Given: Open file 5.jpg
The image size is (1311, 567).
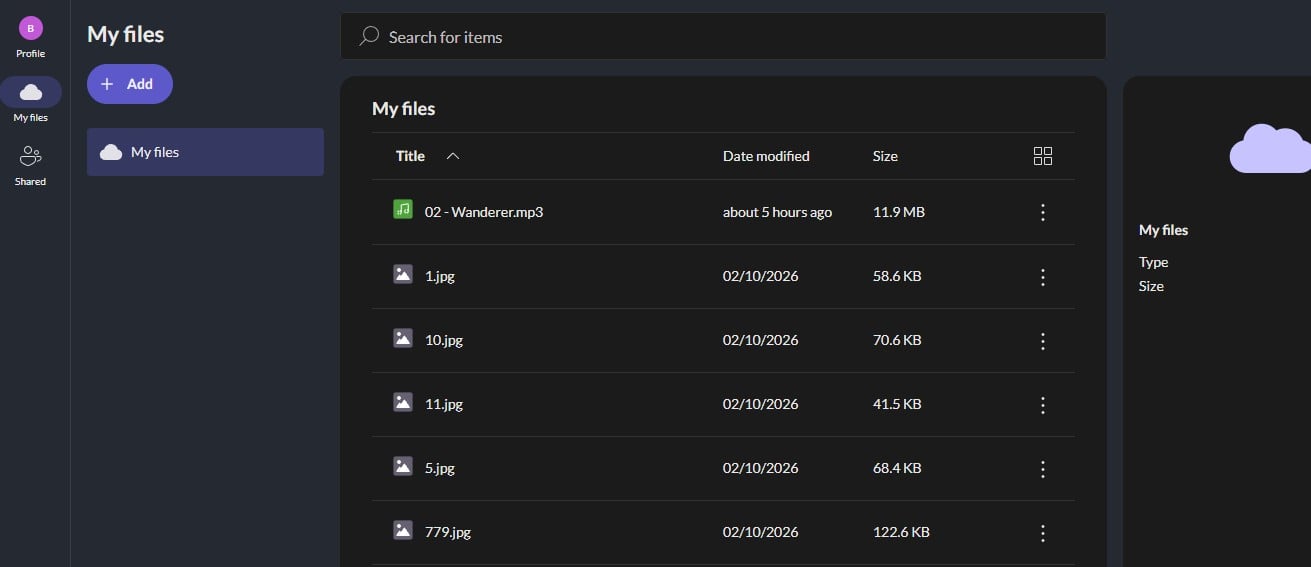Looking at the screenshot, I should (440, 468).
